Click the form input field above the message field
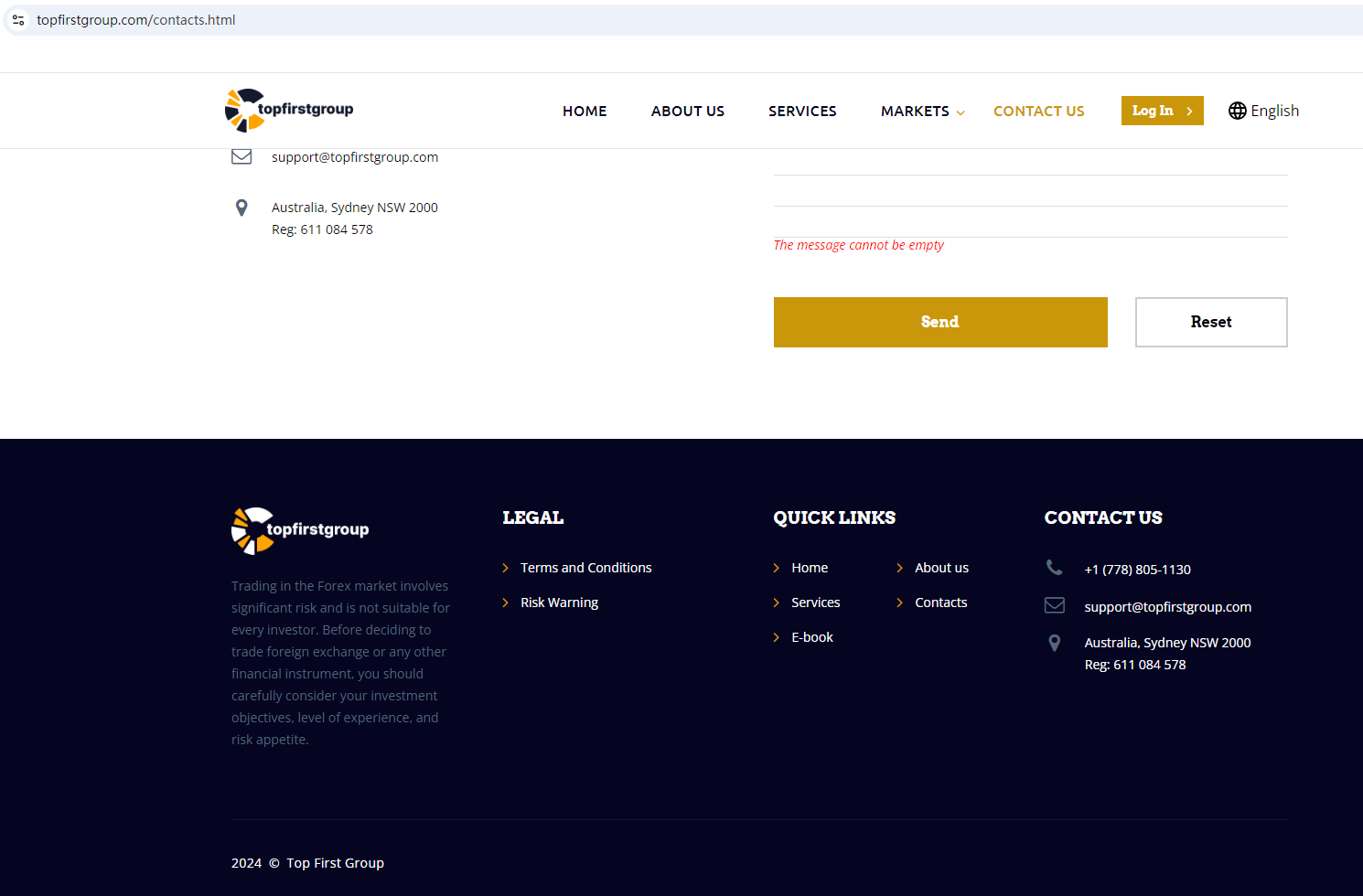The height and width of the screenshot is (896, 1363). 1031,191
